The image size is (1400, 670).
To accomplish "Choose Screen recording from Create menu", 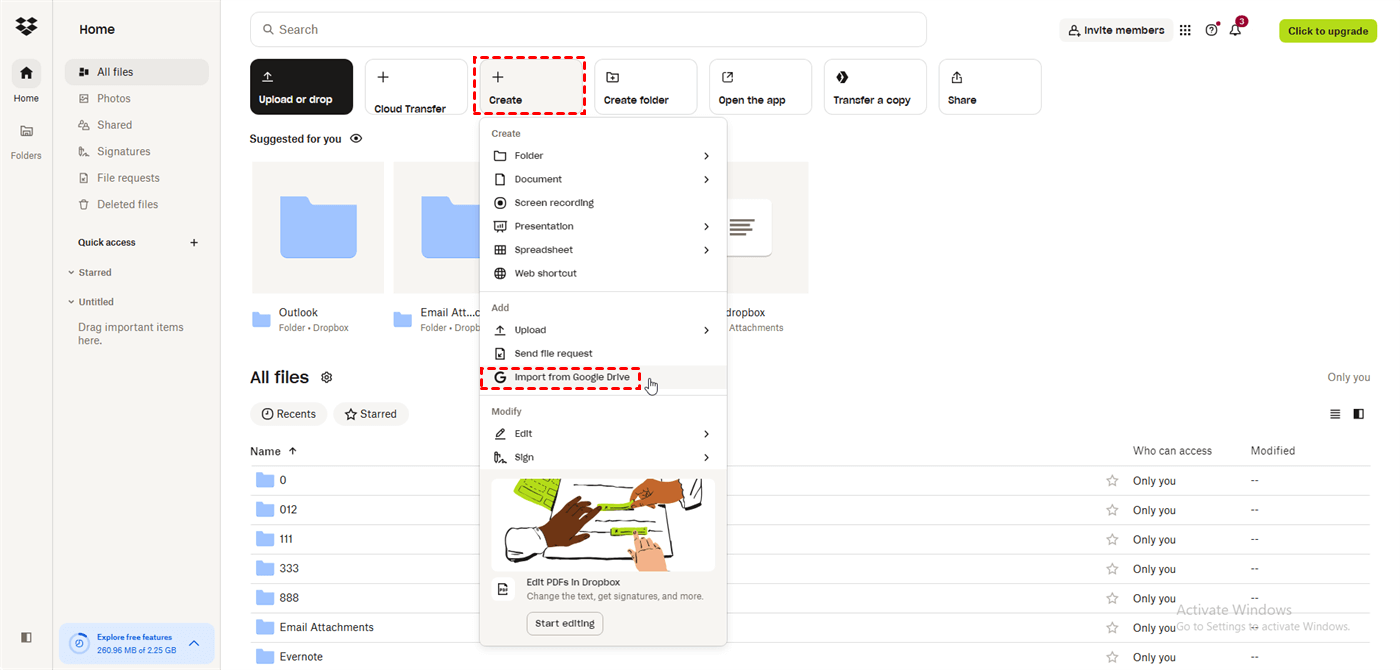I will click(x=603, y=203).
